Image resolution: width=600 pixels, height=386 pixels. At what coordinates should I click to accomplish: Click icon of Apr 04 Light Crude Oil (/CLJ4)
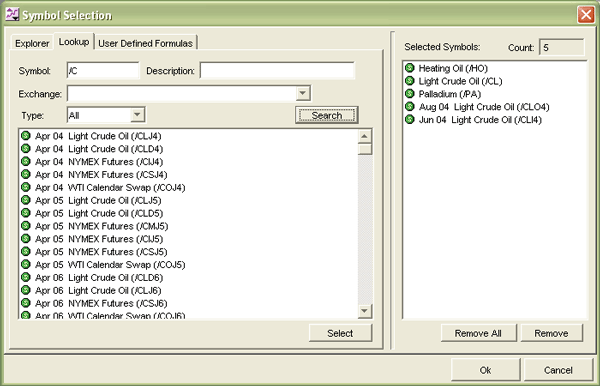click(x=26, y=136)
